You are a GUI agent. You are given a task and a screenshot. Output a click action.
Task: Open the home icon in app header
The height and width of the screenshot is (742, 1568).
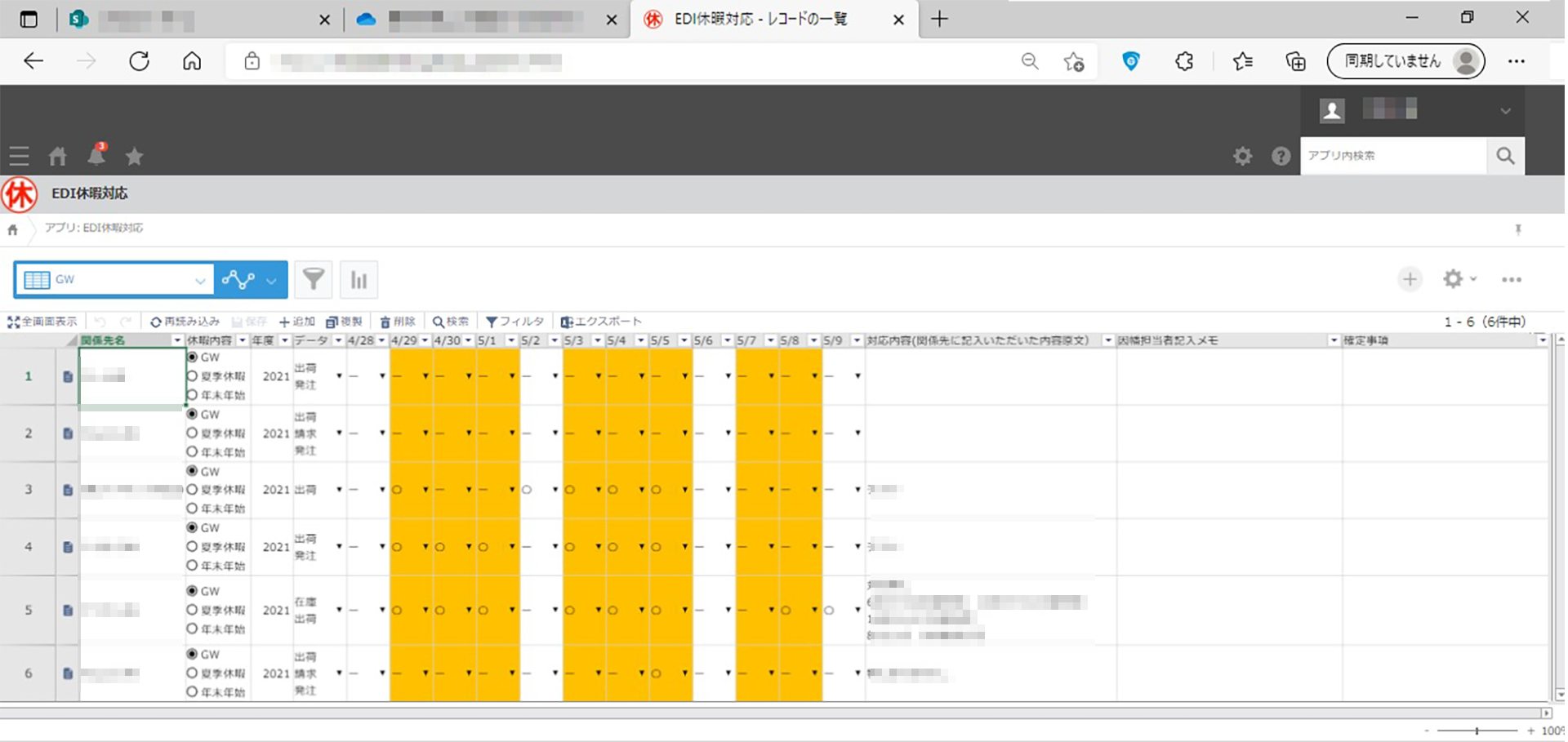pos(57,156)
